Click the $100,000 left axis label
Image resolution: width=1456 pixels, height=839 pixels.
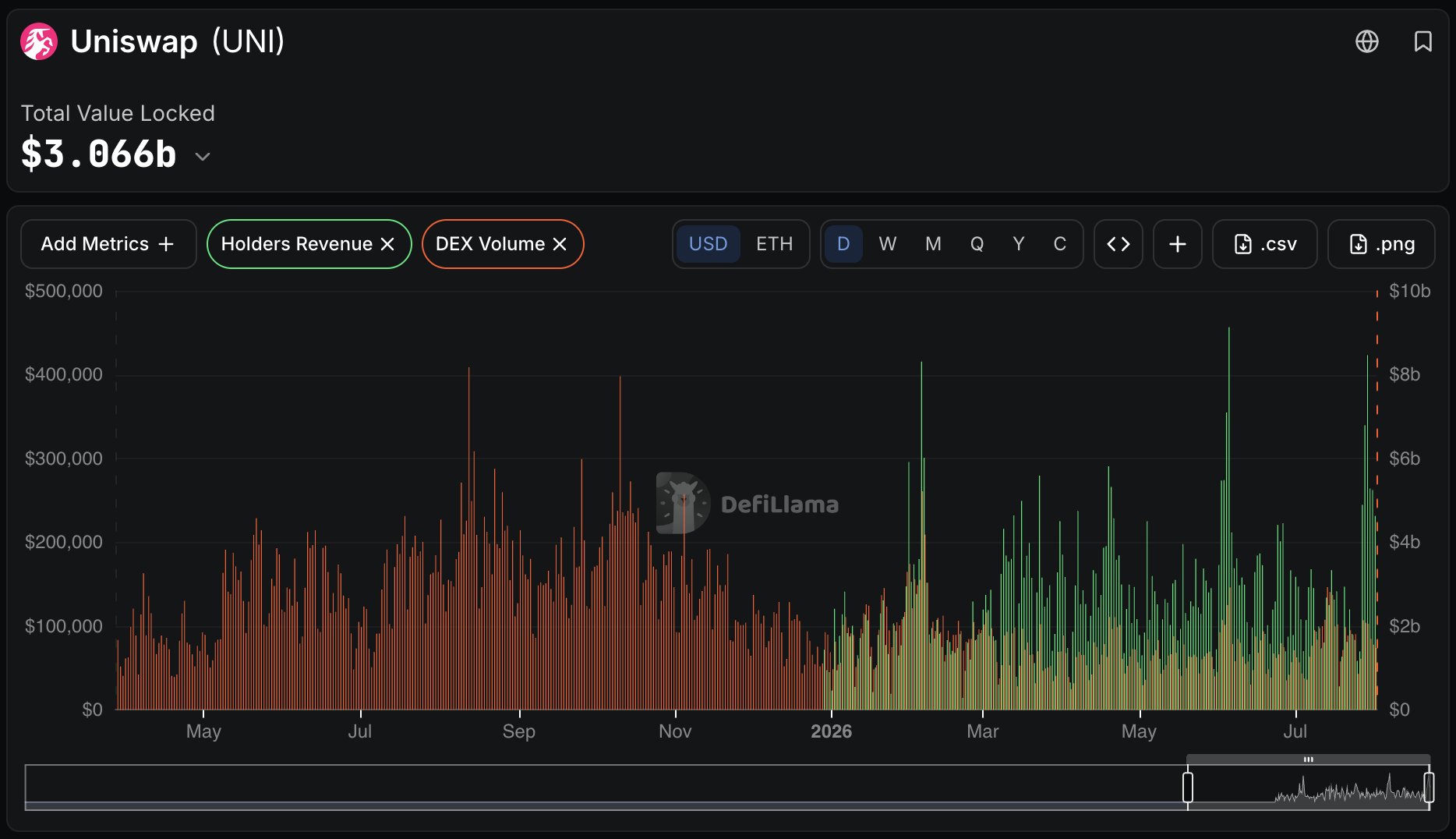click(64, 626)
